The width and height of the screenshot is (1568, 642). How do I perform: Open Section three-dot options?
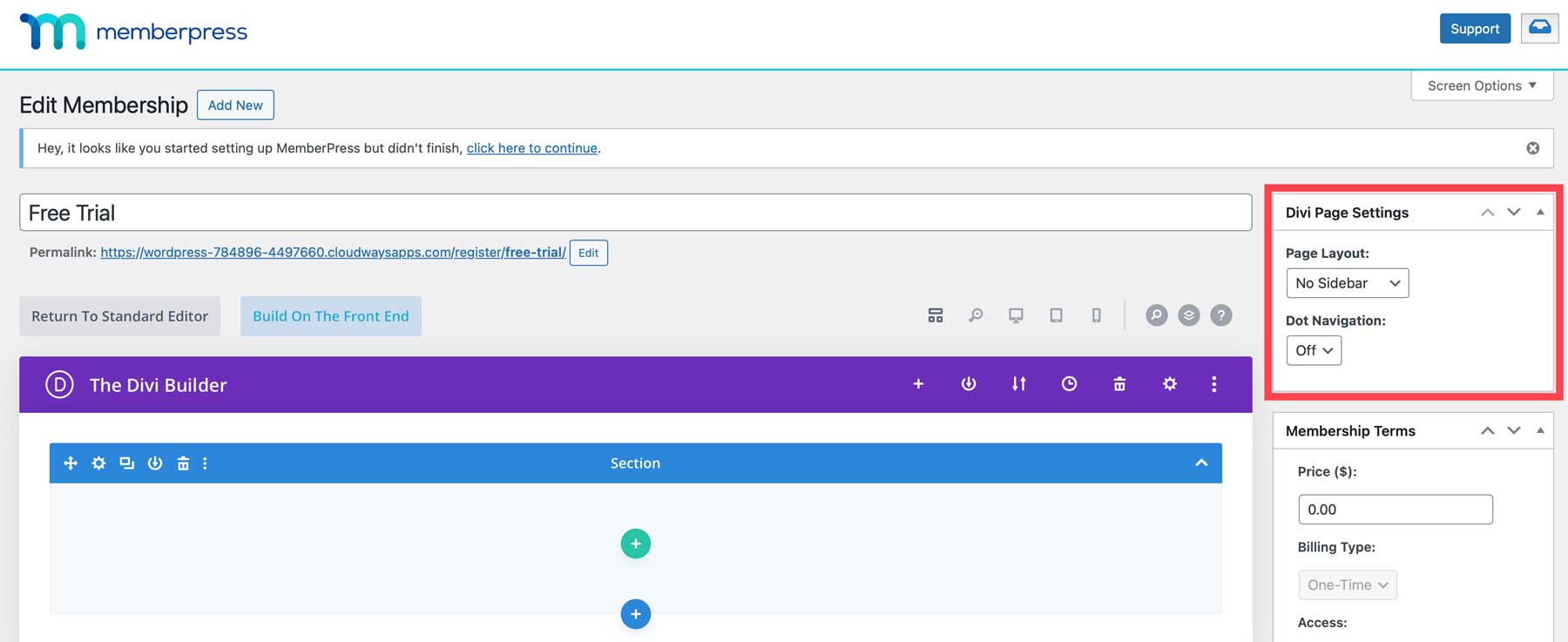click(205, 463)
